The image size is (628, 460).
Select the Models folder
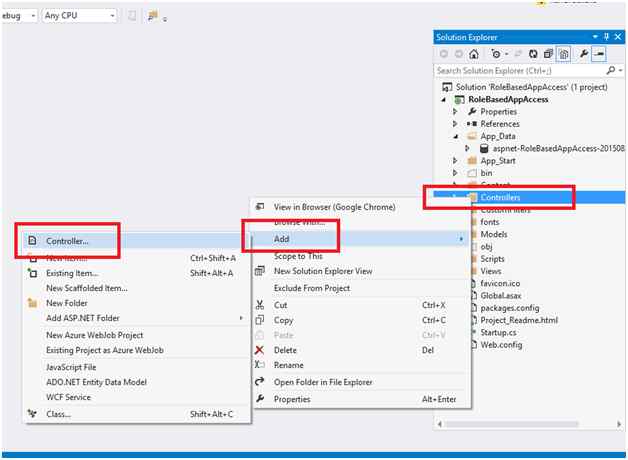[x=493, y=234]
